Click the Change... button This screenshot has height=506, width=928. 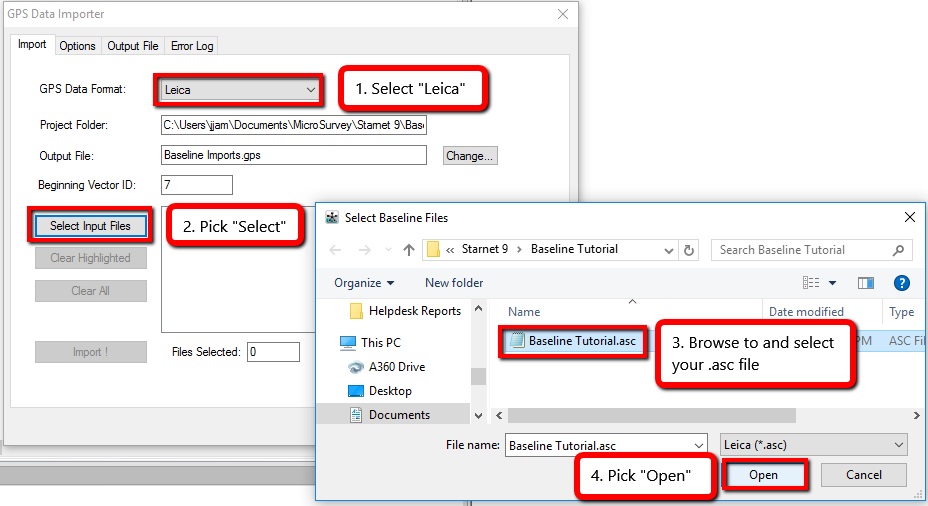coord(470,156)
